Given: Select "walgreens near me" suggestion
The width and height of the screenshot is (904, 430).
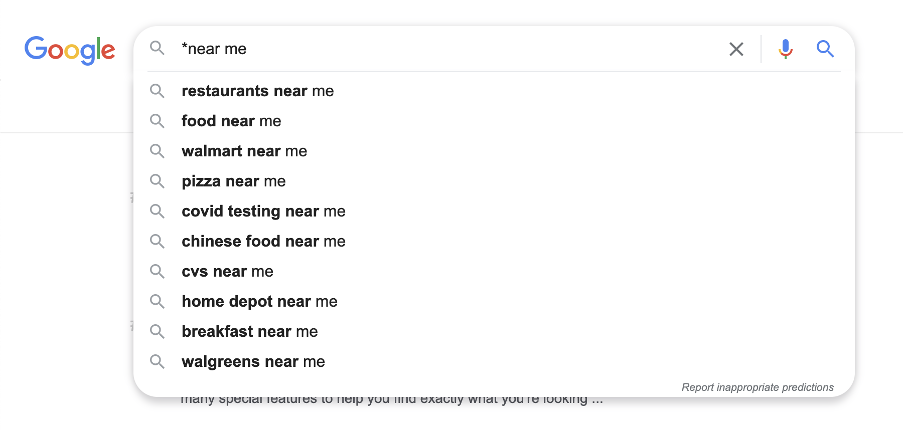Looking at the screenshot, I should 494,361.
